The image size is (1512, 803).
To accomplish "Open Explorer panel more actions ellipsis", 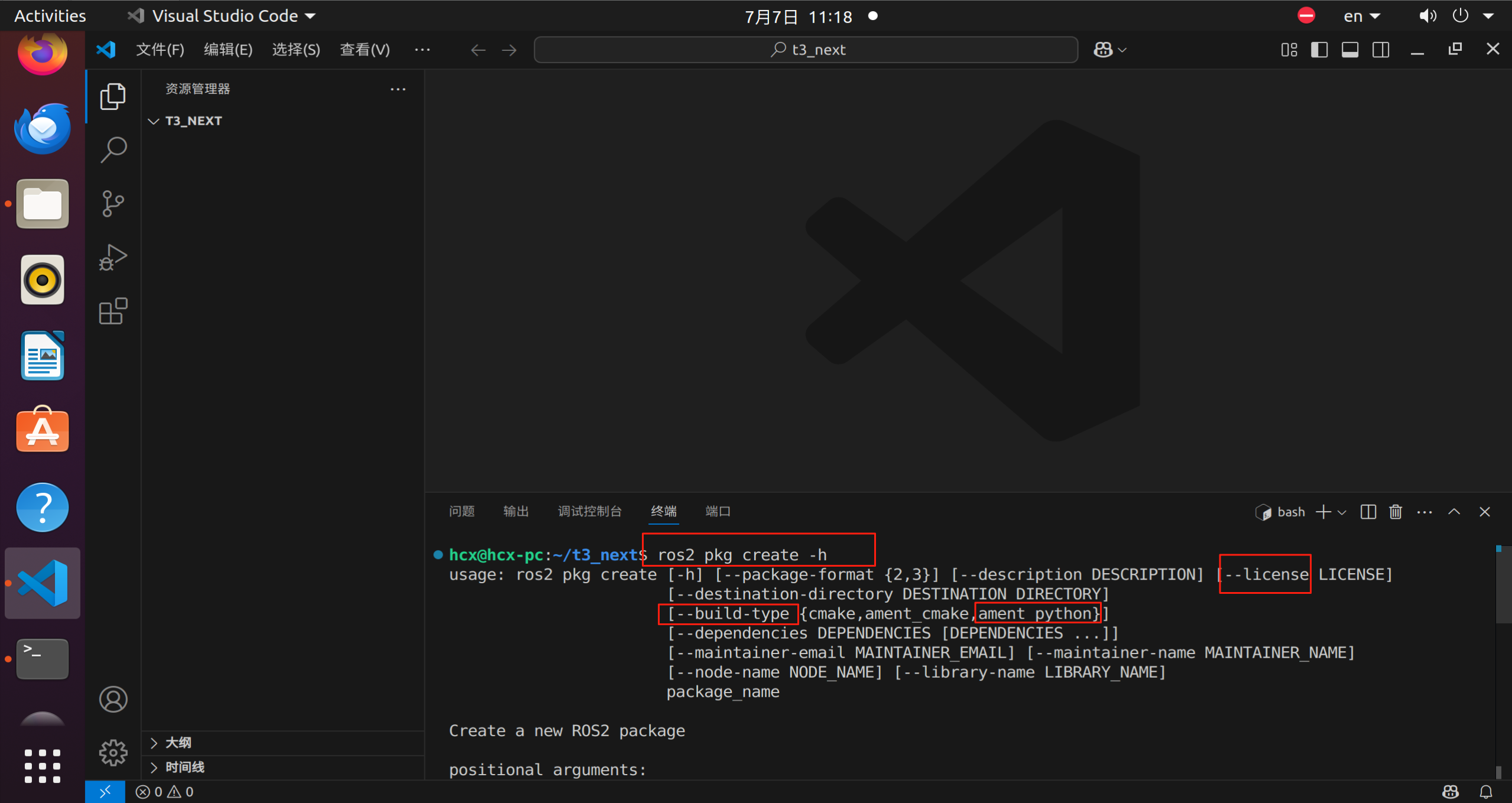I will (398, 89).
